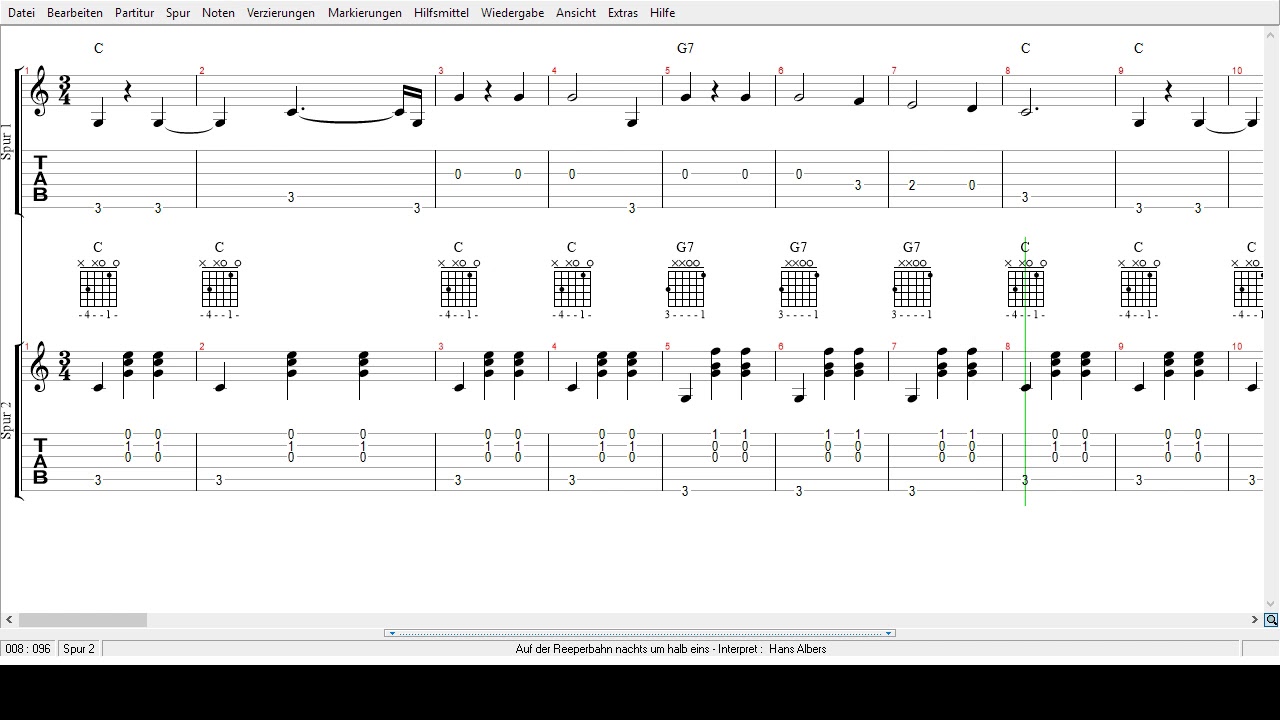This screenshot has height=720, width=1280.
Task: Click the fret number 2 in Spur 1 tab measure 7
Action: click(912, 185)
